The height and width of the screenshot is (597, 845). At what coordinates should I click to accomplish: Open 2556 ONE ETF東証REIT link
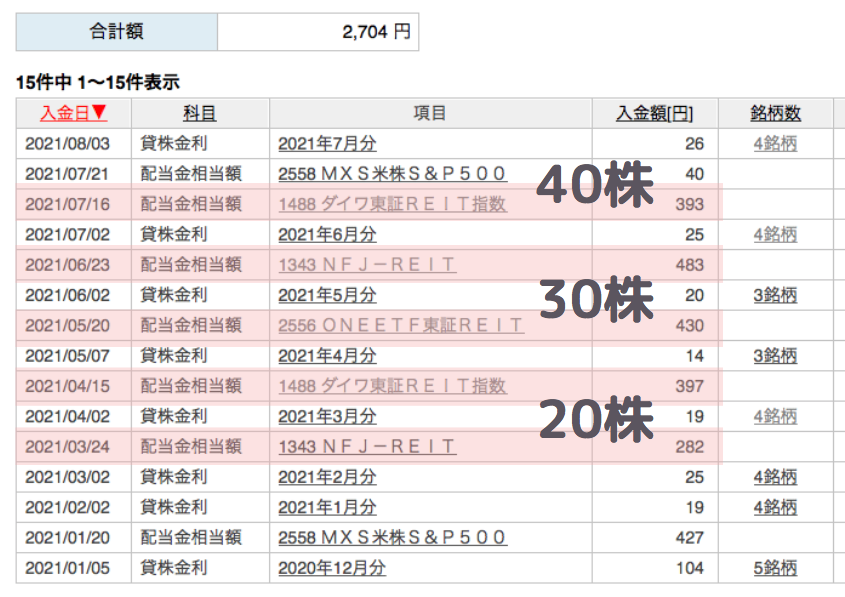(401, 325)
